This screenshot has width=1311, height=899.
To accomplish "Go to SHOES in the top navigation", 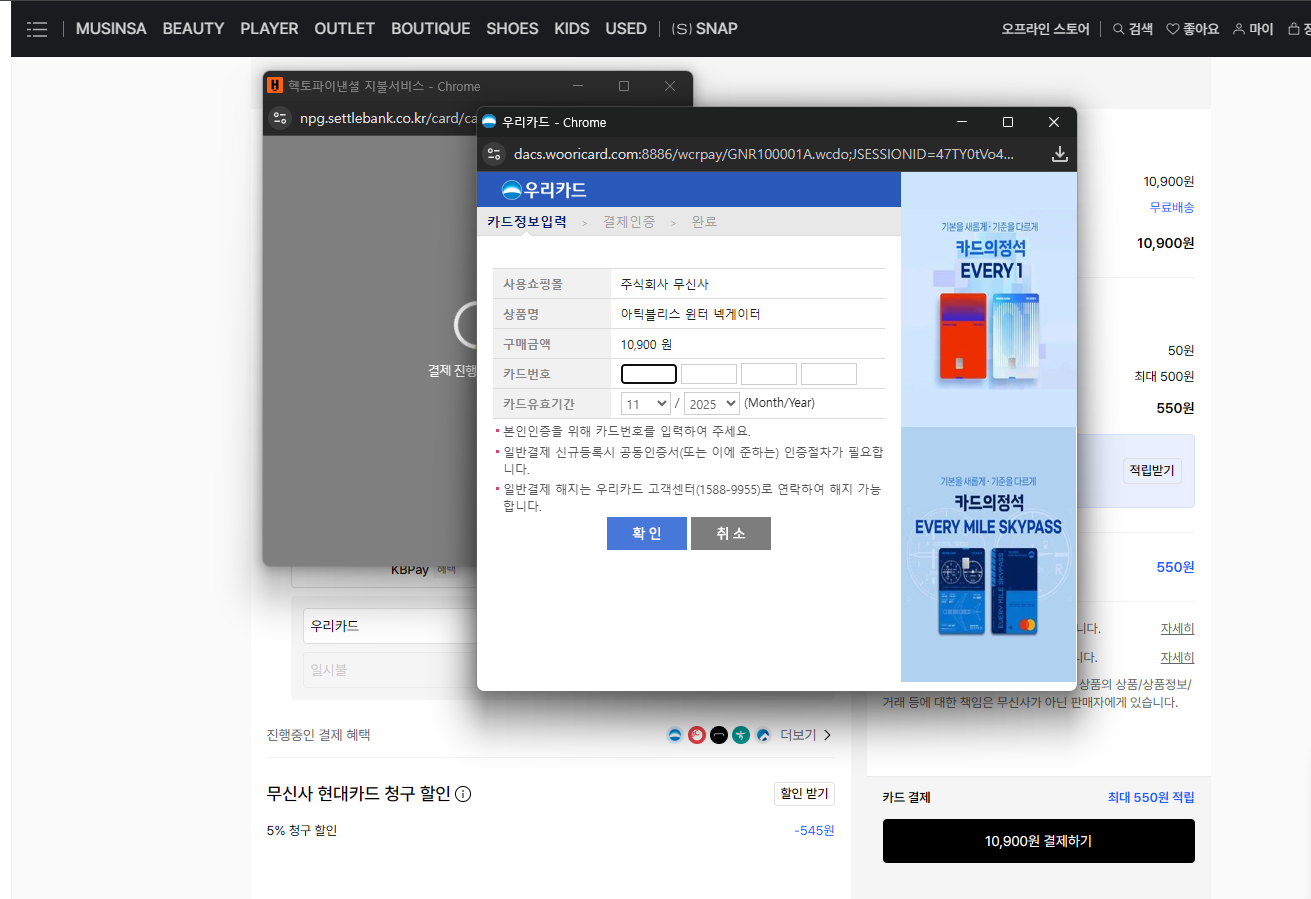I will pyautogui.click(x=512, y=29).
